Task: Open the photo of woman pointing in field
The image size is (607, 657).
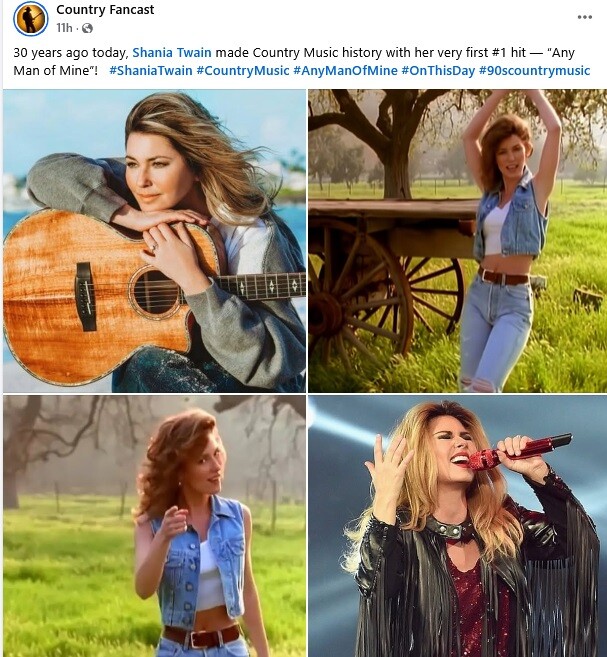Action: coord(154,526)
